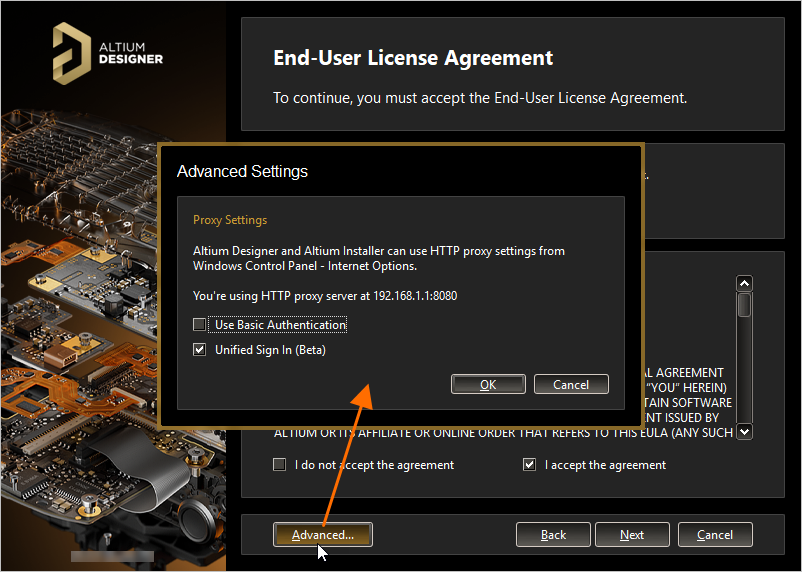Image resolution: width=802 pixels, height=572 pixels.
Task: Enable the Use Basic Authentication checkbox
Action: [x=199, y=324]
